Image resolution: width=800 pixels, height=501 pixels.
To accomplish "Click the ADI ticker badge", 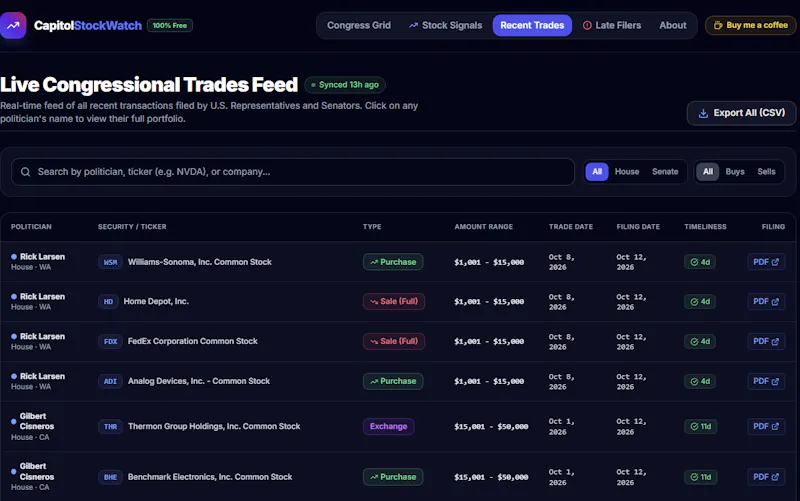I will (x=110, y=381).
